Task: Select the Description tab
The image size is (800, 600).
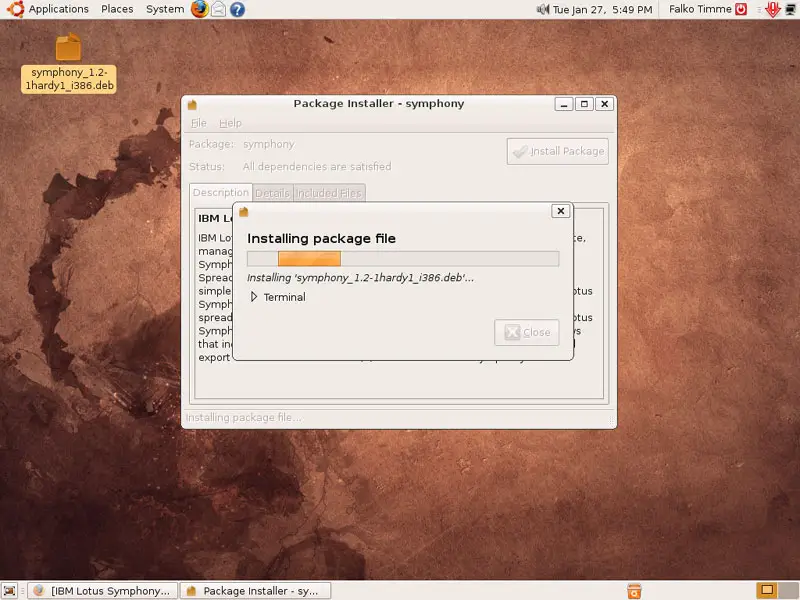Action: point(220,192)
